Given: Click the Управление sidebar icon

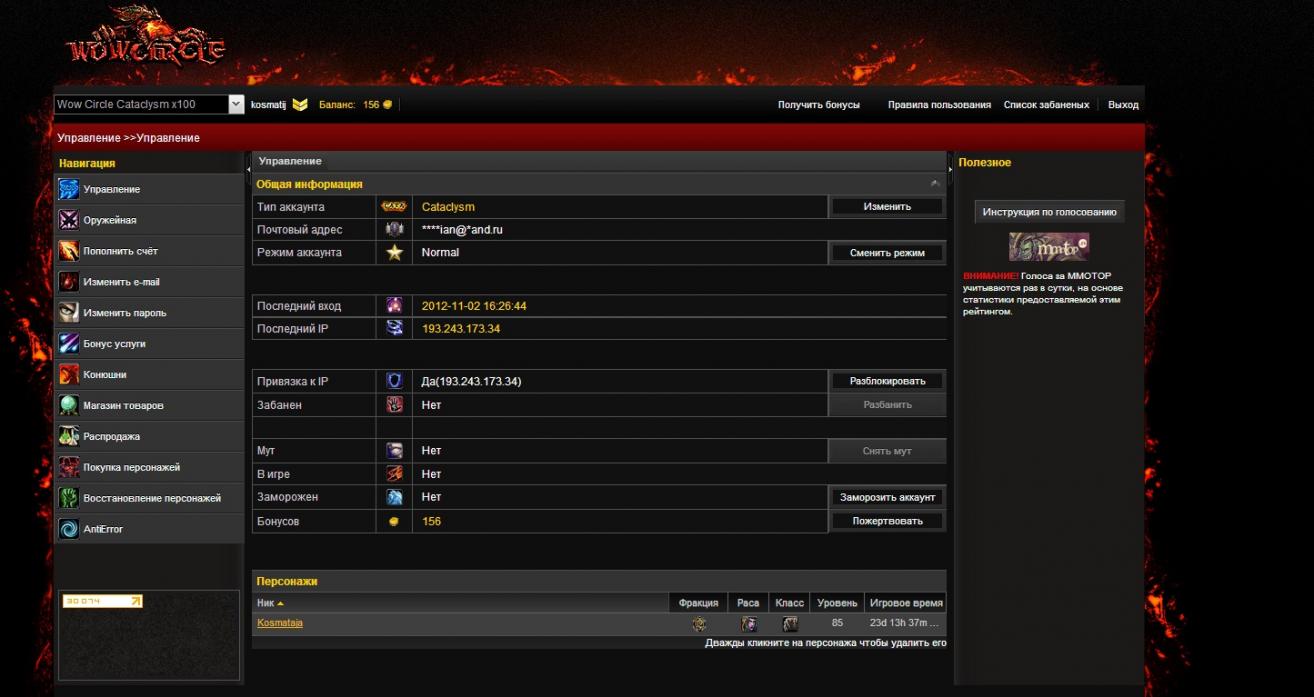Looking at the screenshot, I should coord(69,189).
